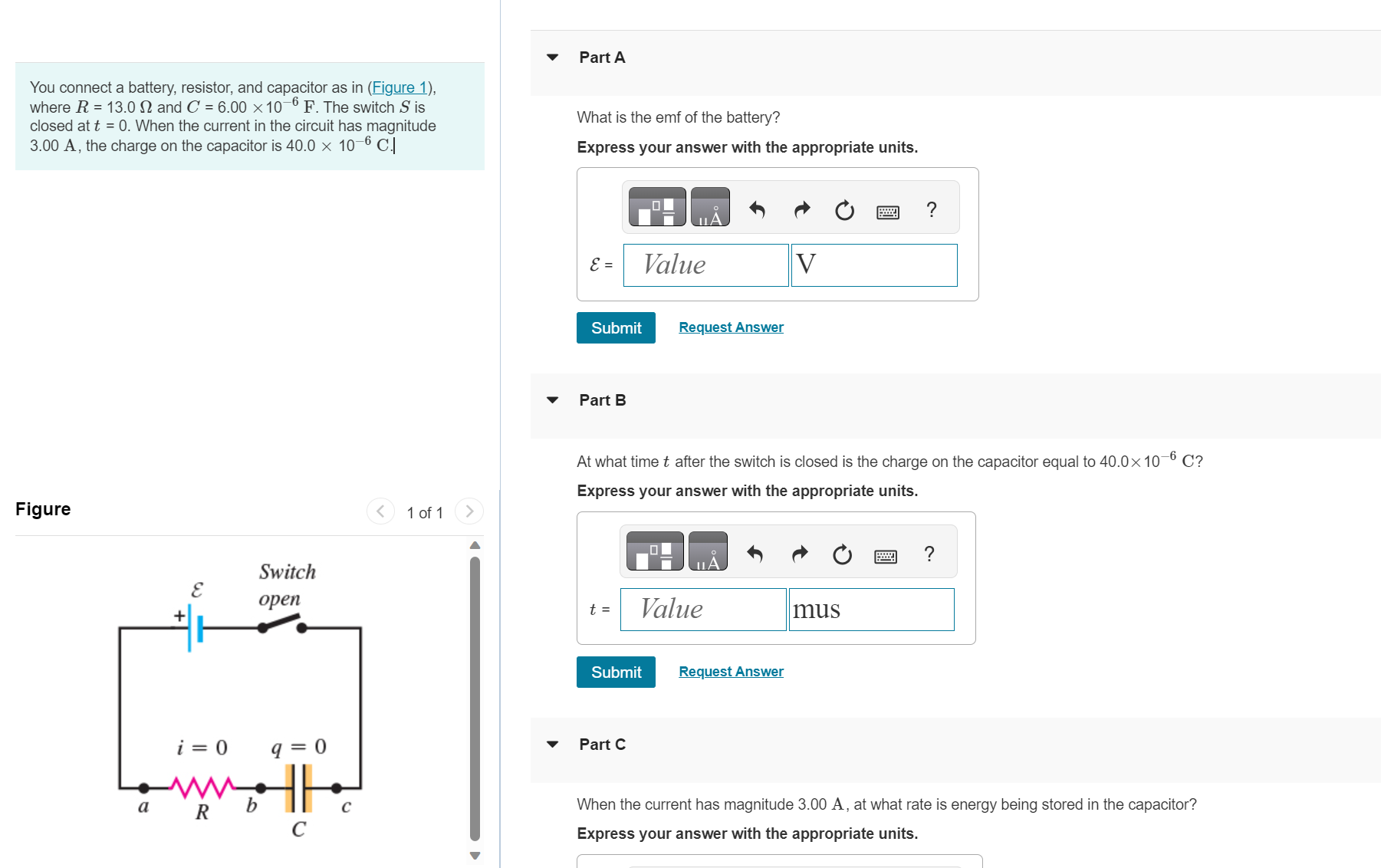Submit the answer for Part A
Screen dimensions: 1381x868
(616, 327)
